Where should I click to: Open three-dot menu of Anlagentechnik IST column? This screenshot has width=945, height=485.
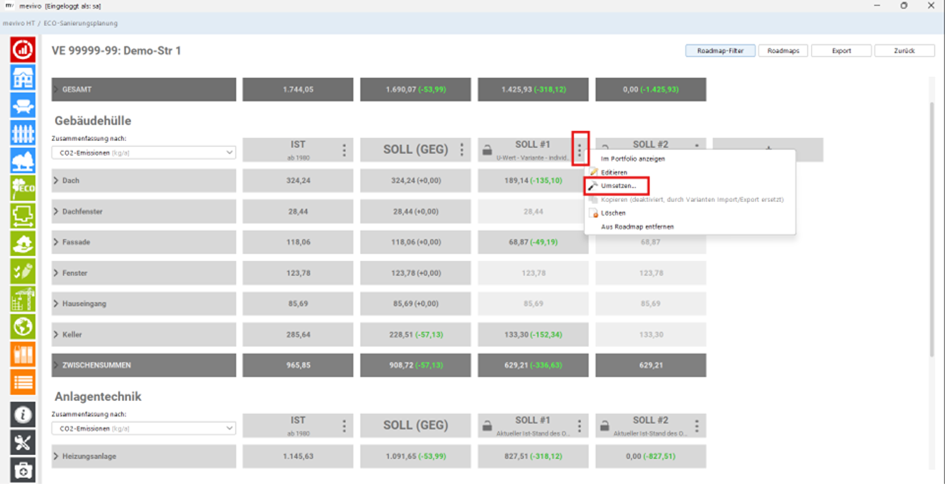pyautogui.click(x=344, y=425)
